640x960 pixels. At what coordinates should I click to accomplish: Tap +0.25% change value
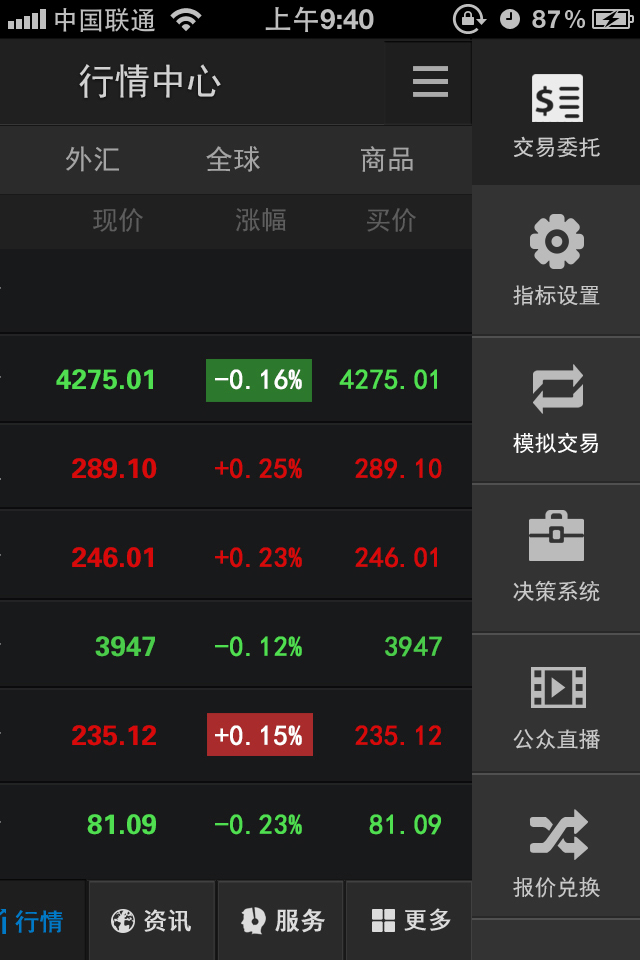point(258,469)
